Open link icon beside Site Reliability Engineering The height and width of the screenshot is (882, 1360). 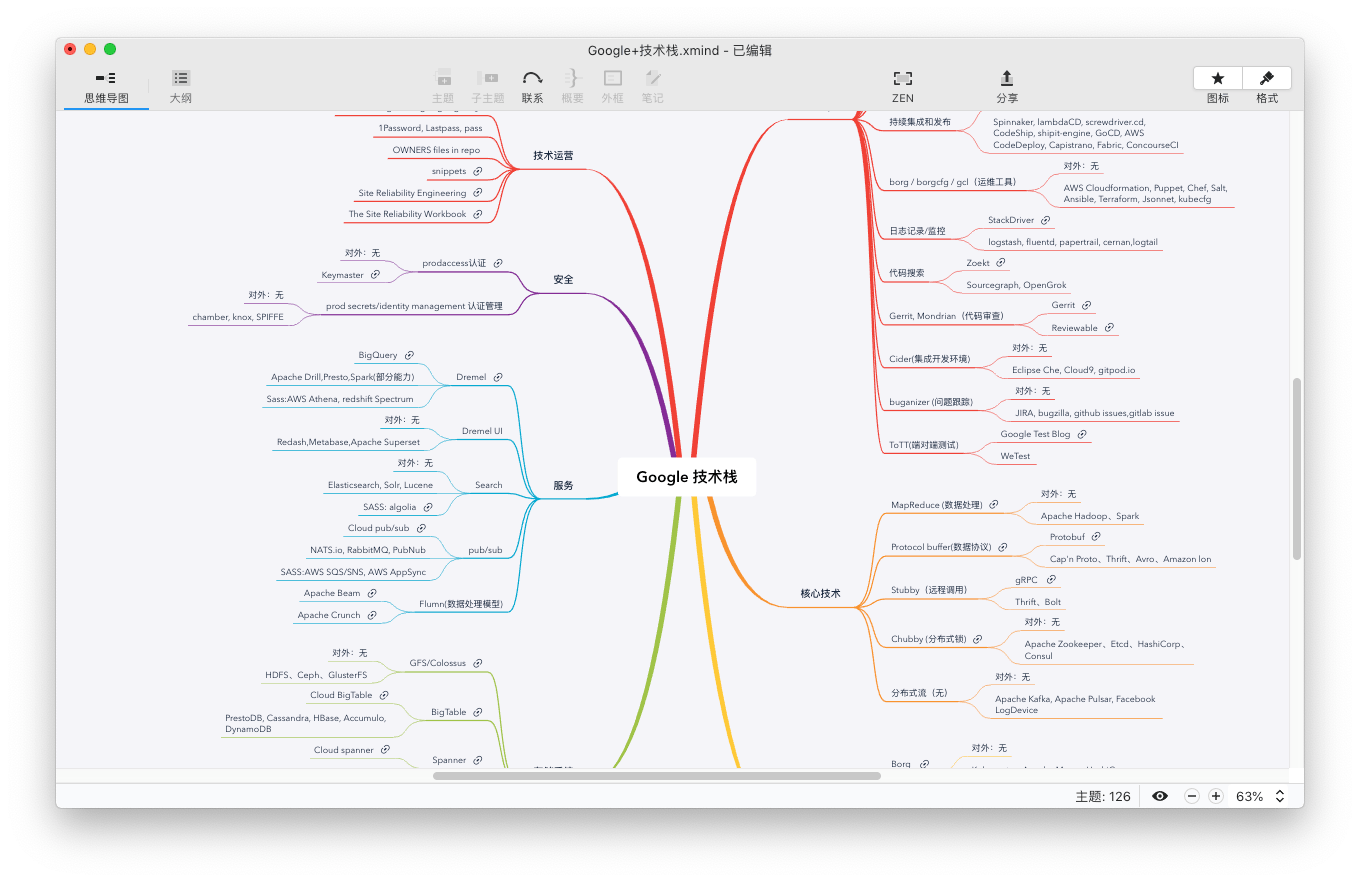click(x=478, y=193)
